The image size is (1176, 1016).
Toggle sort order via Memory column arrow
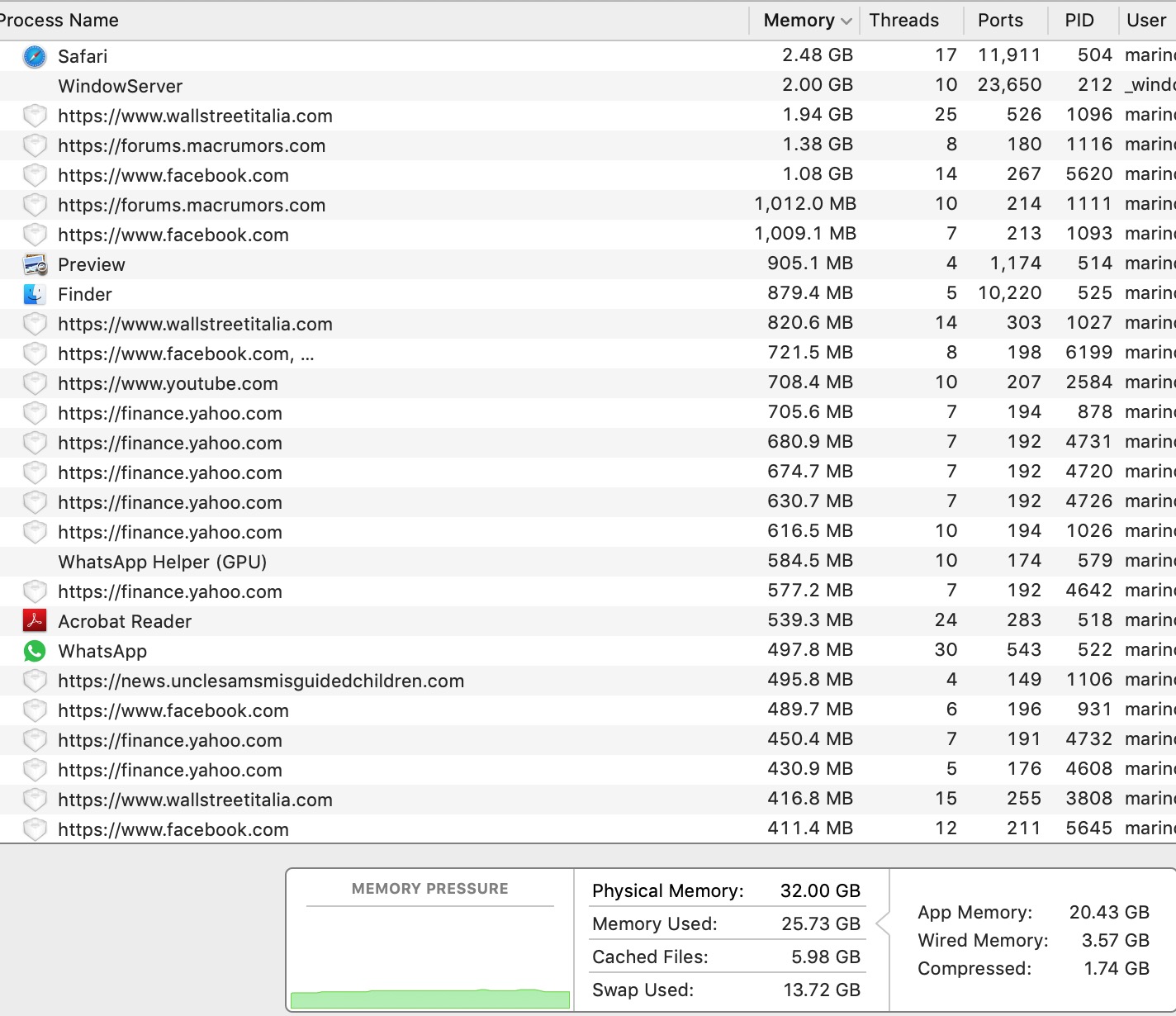846,21
